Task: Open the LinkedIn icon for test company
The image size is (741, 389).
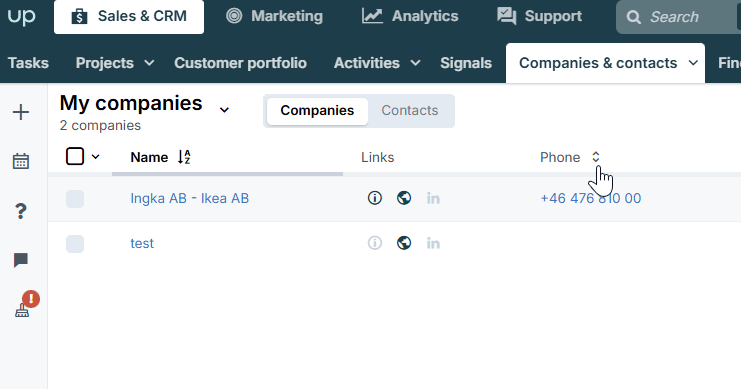Action: click(433, 243)
